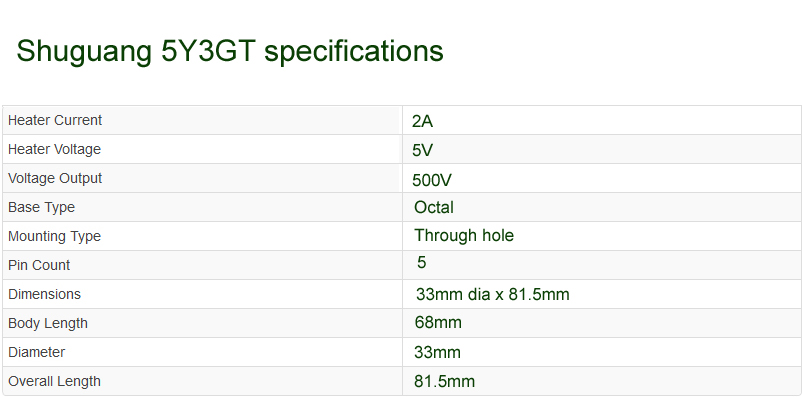Select the Base Type label

[41, 207]
